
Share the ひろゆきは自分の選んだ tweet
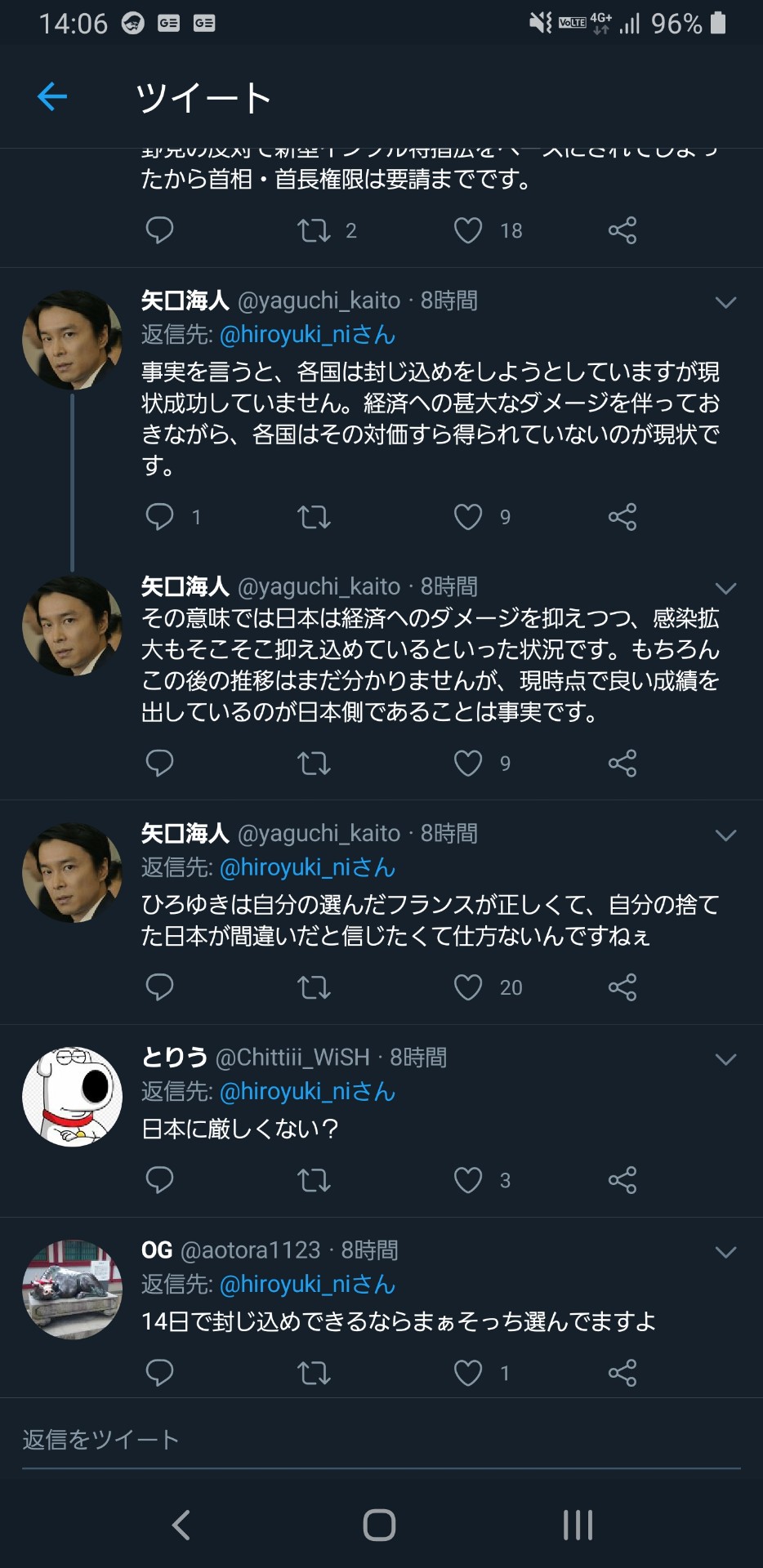tap(622, 987)
